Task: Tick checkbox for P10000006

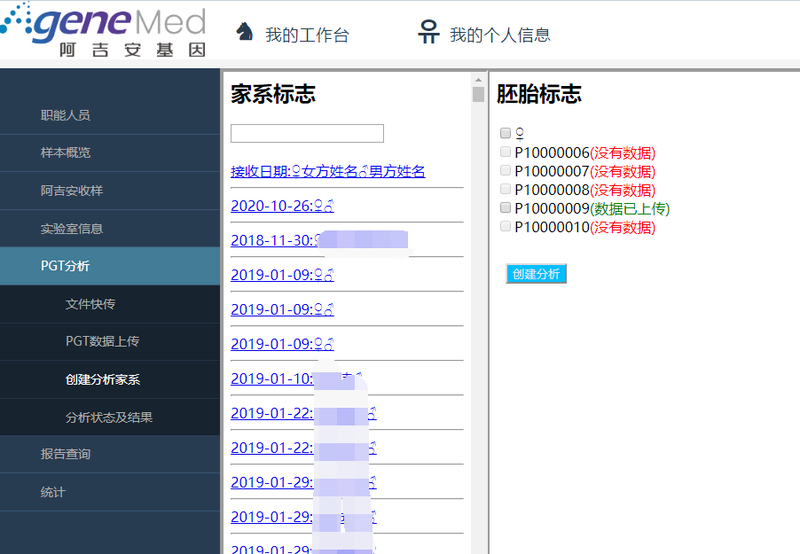Action: [x=505, y=152]
